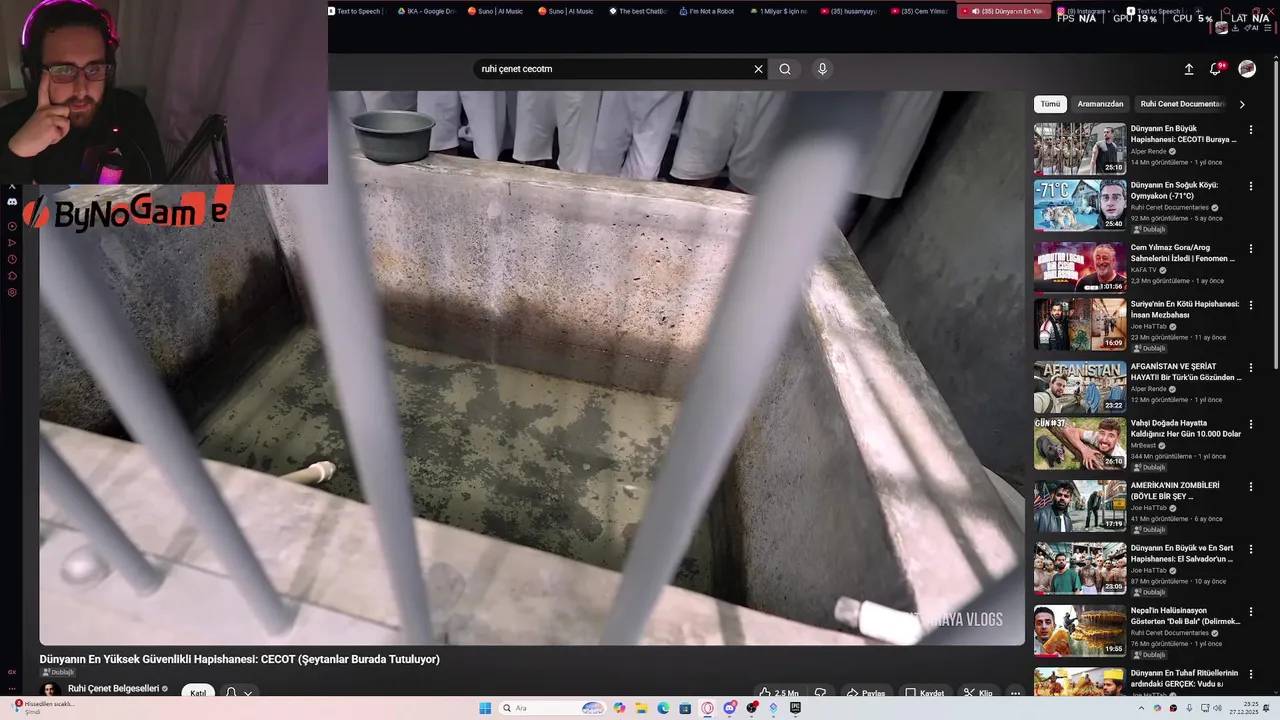Click the Katıl join button
The image size is (1280, 720).
(198, 693)
